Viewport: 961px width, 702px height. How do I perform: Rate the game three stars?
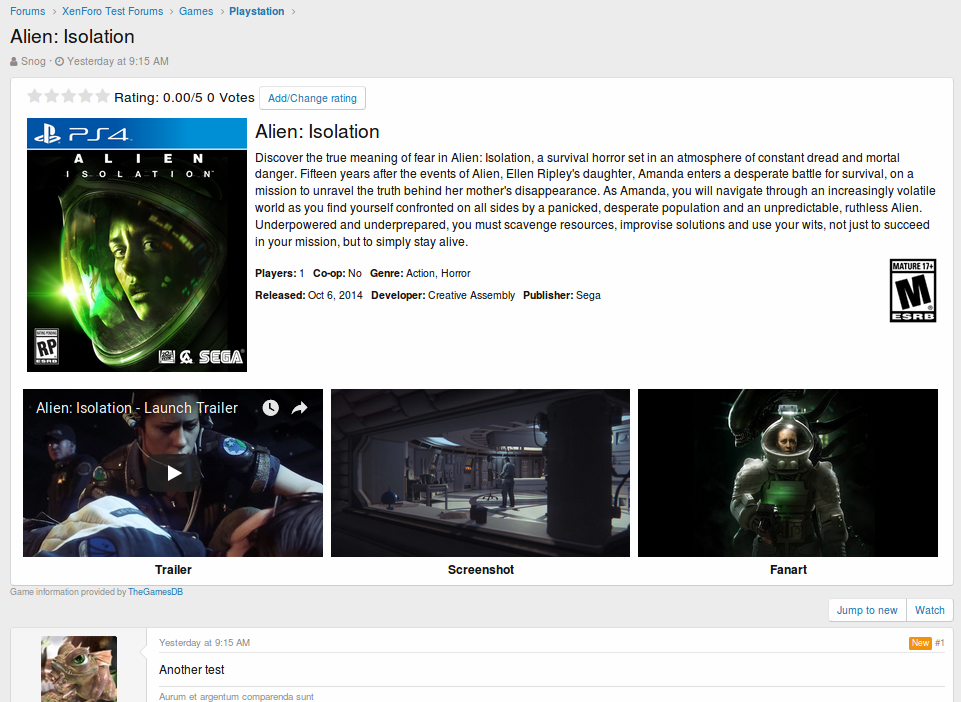pyautogui.click(x=69, y=96)
